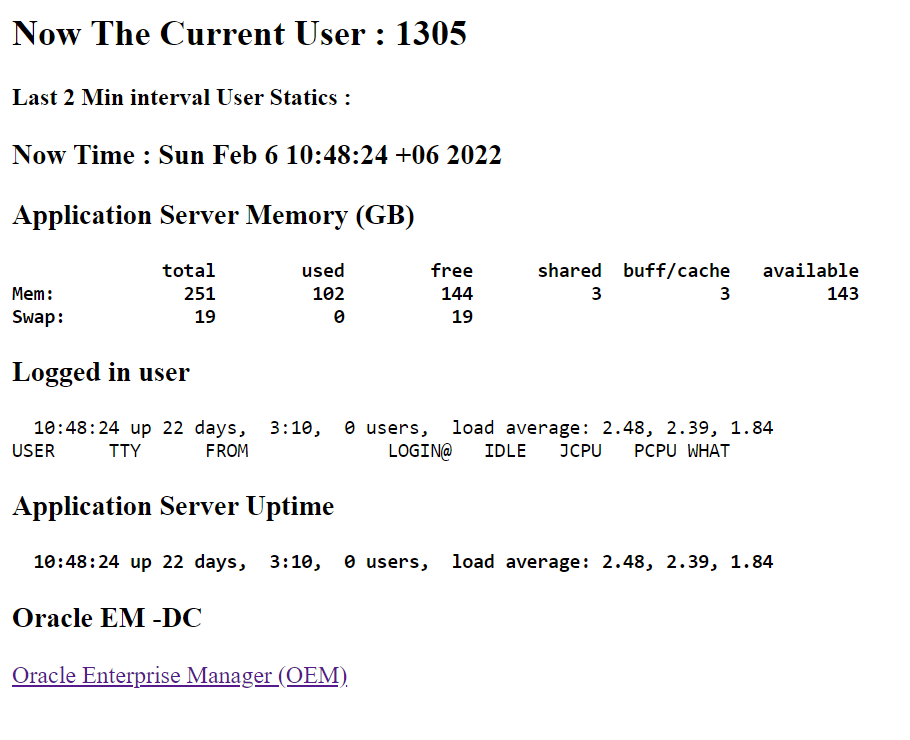Click the 'free' column header in memory table

[x=452, y=271]
